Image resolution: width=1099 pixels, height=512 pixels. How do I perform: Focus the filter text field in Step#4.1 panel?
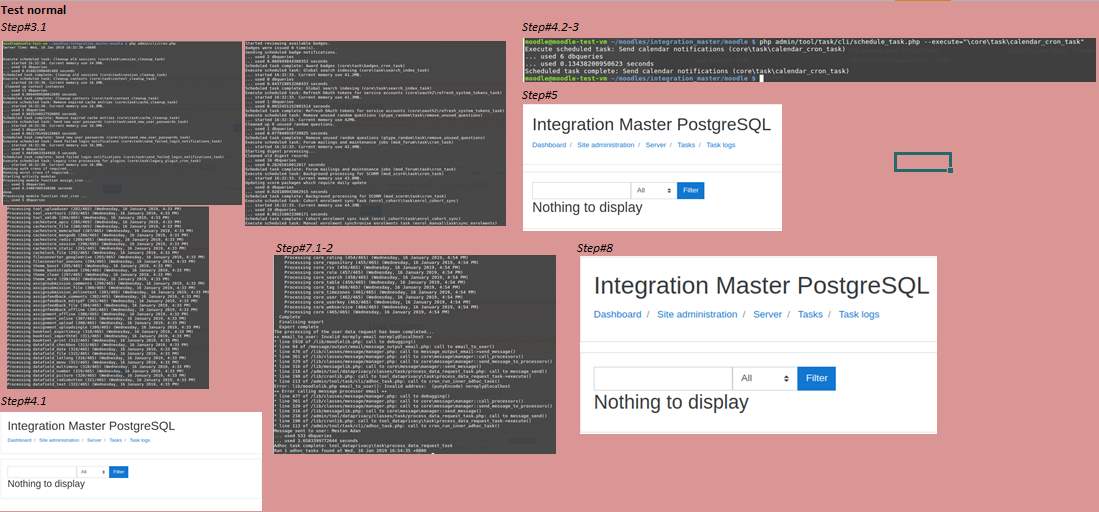42,472
